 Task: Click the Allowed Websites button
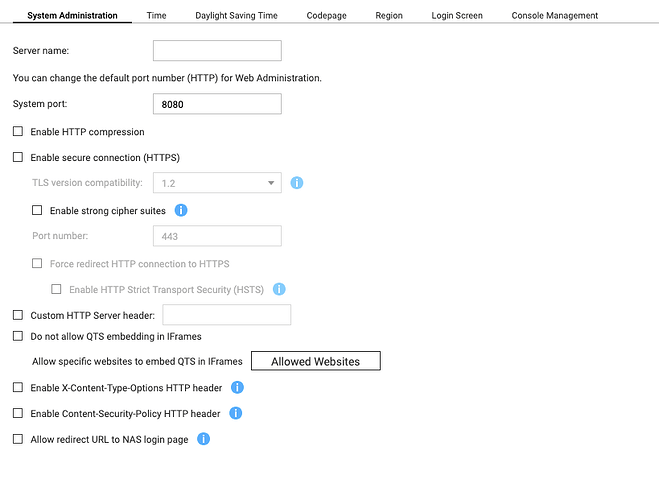[x=315, y=361]
